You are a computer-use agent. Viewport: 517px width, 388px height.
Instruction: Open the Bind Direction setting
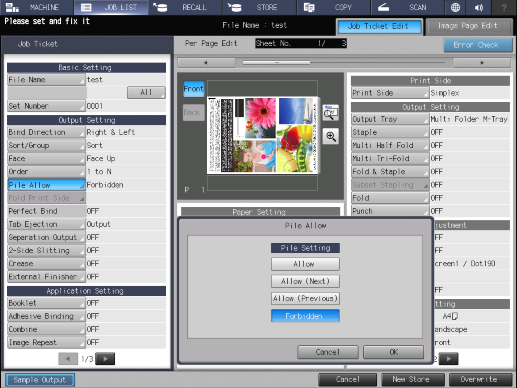(46, 132)
